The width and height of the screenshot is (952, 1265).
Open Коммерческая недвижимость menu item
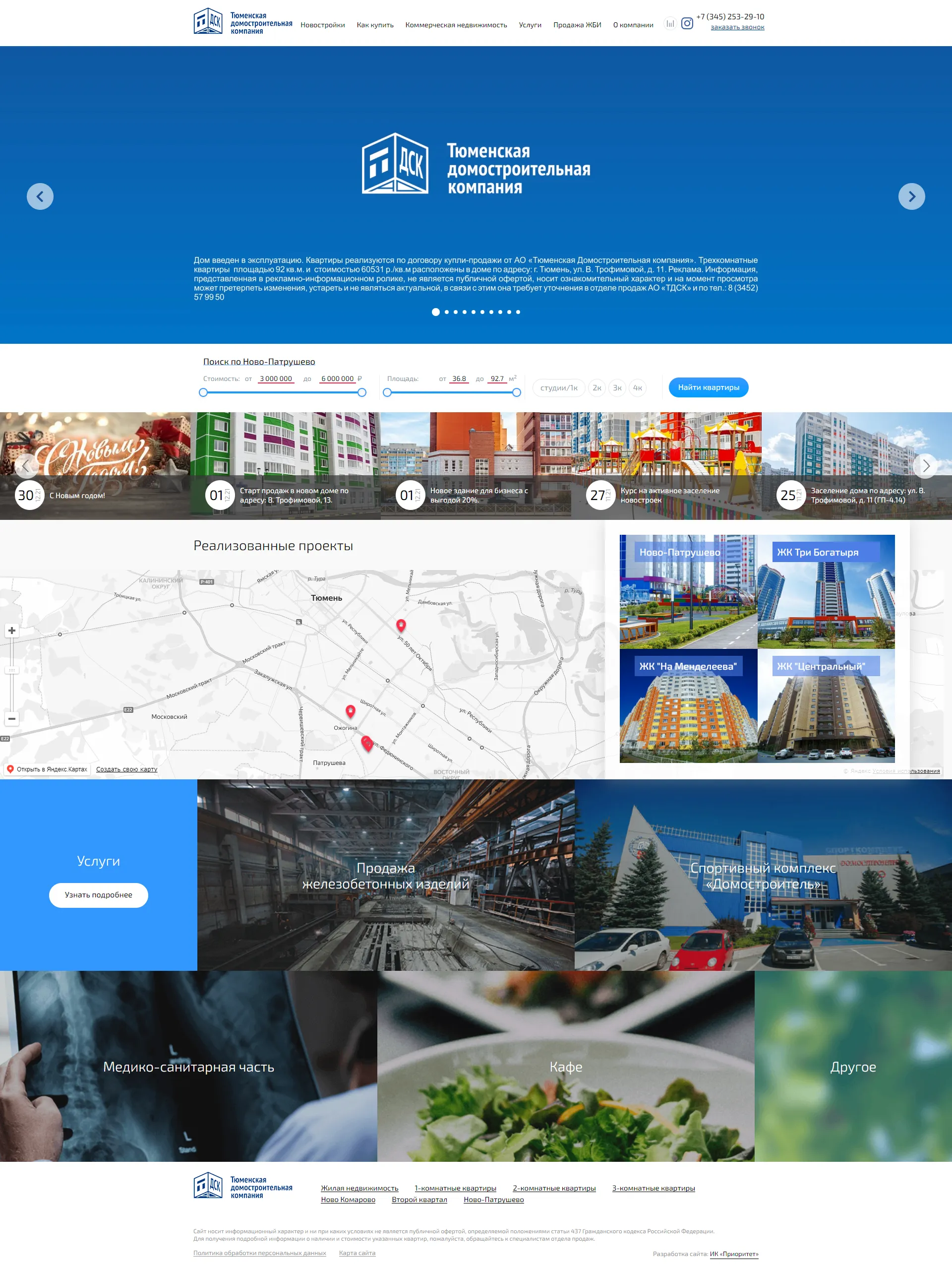pyautogui.click(x=456, y=25)
